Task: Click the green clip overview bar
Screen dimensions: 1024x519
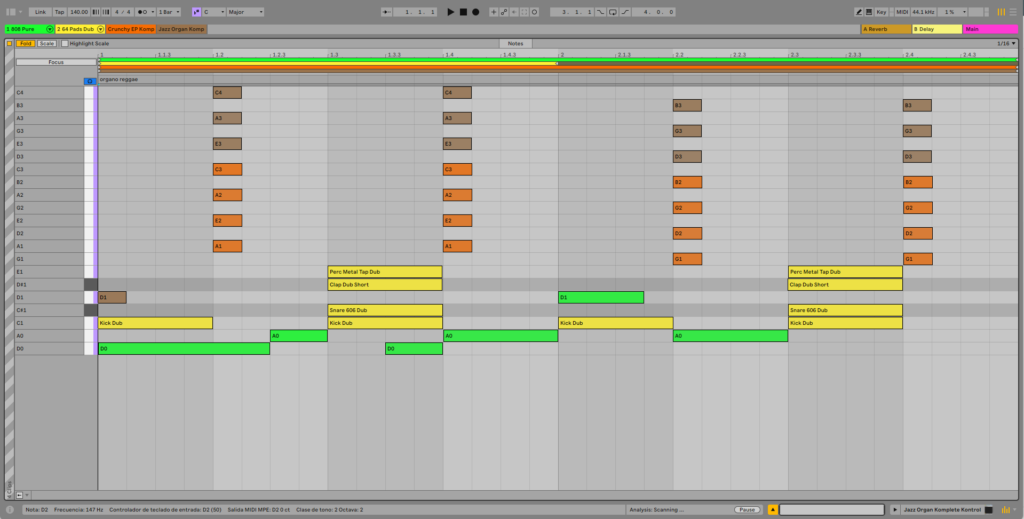Action: tap(558, 59)
